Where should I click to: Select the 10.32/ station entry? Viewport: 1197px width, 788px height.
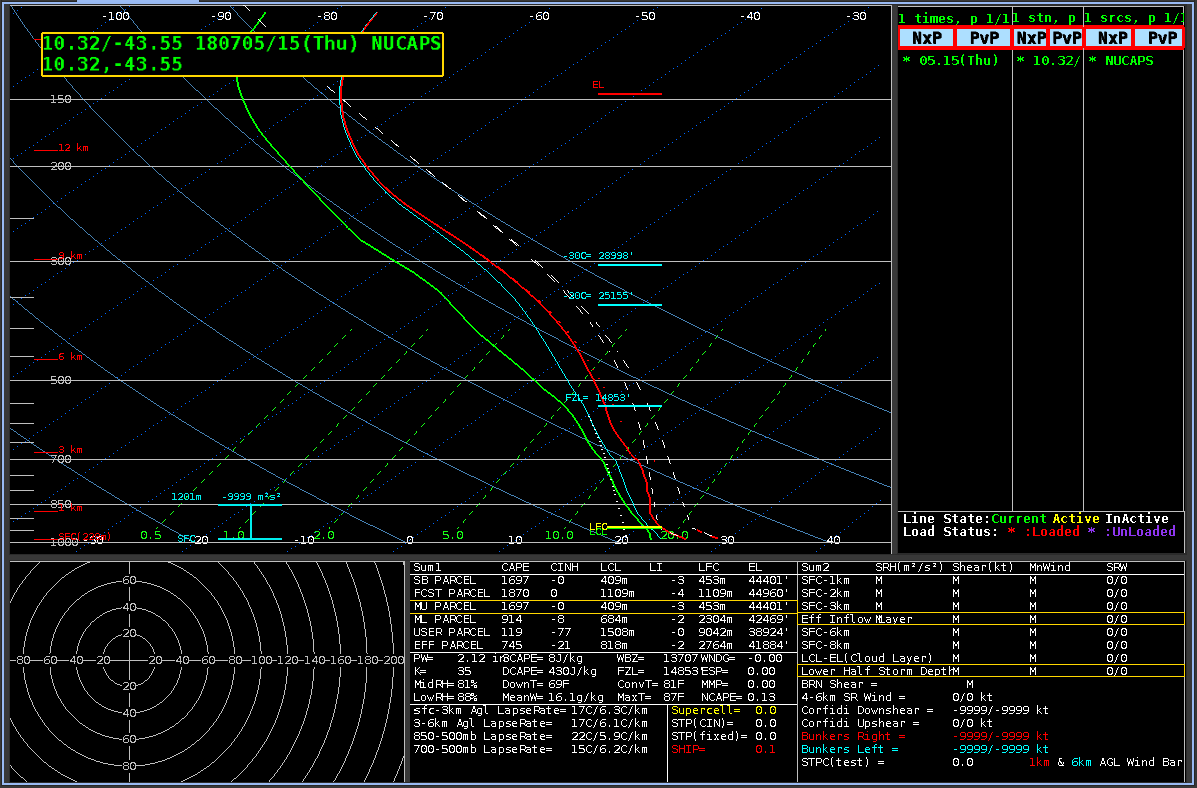(x=1047, y=60)
